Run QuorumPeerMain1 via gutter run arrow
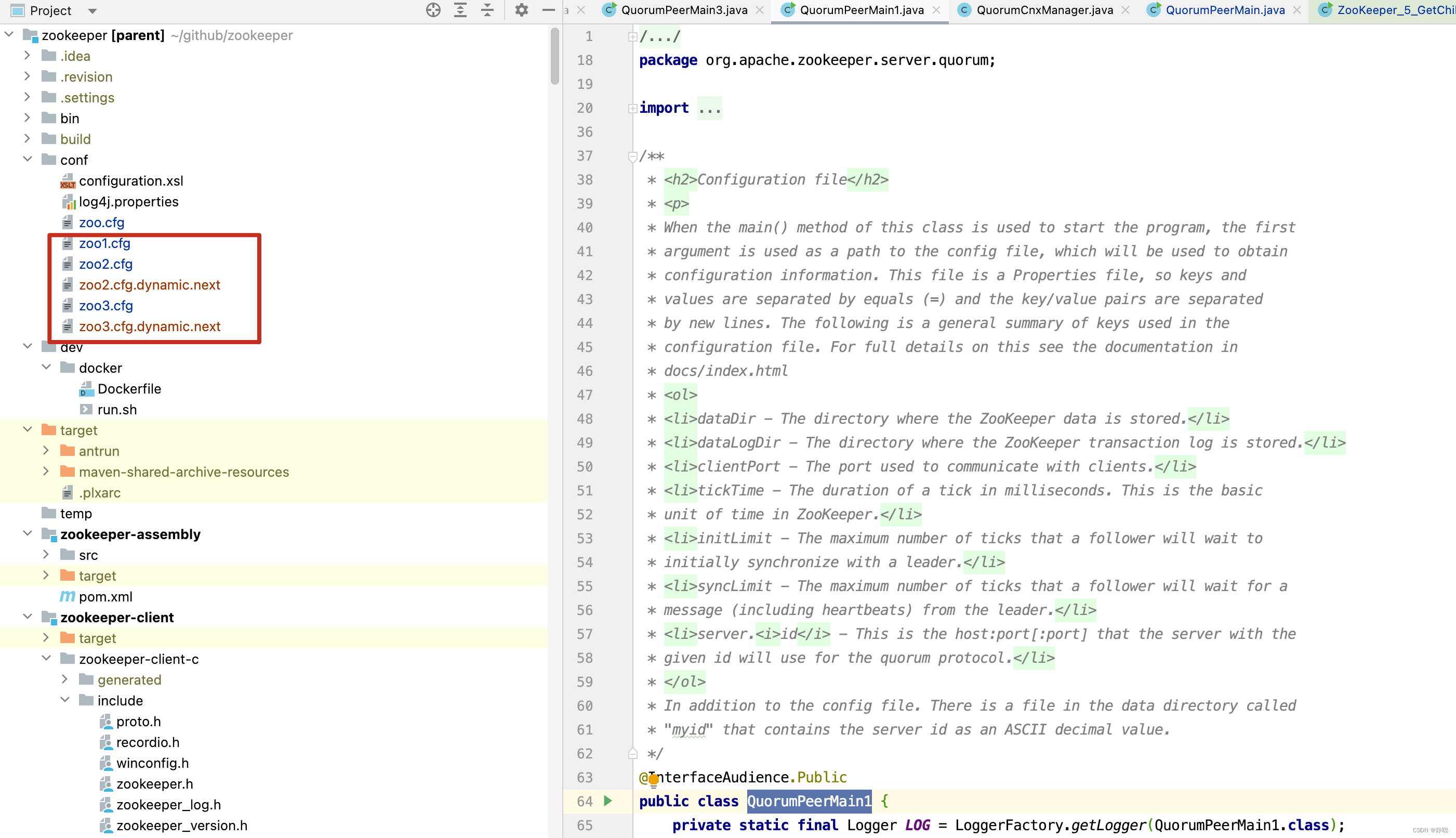The image size is (1456, 838). (607, 801)
